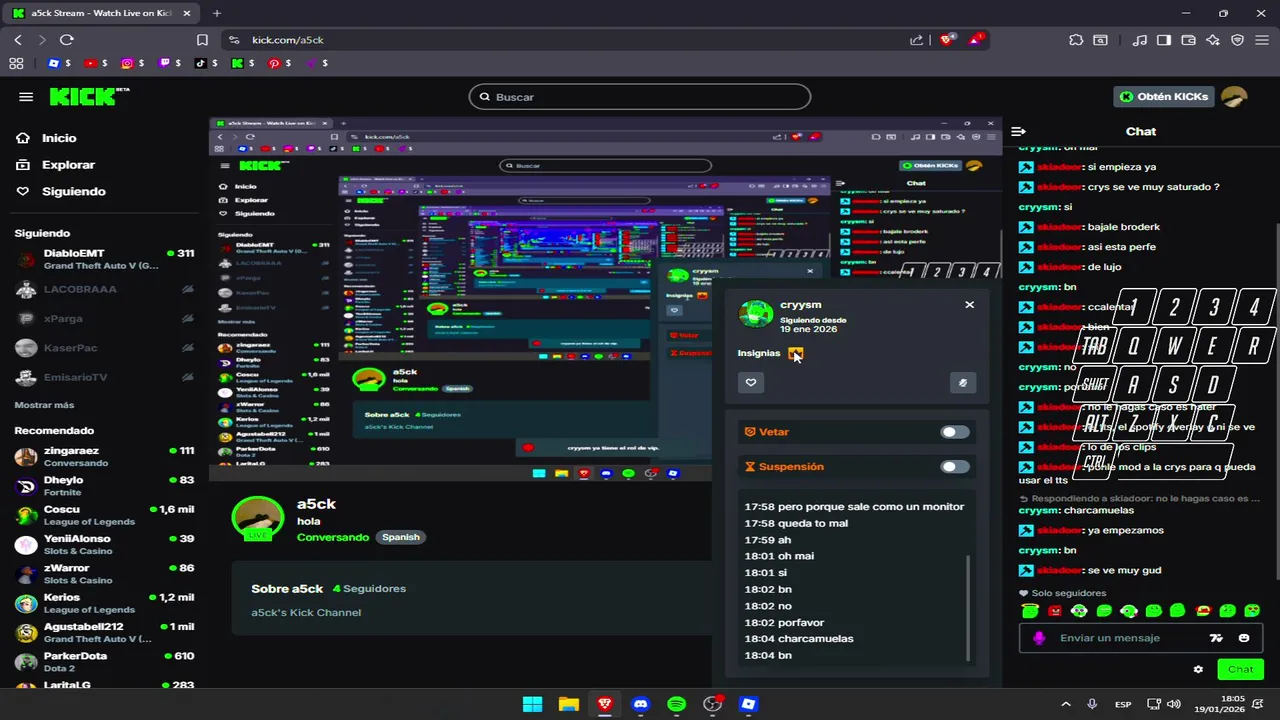Click the address bar kick.com/a5ck

pos(288,40)
